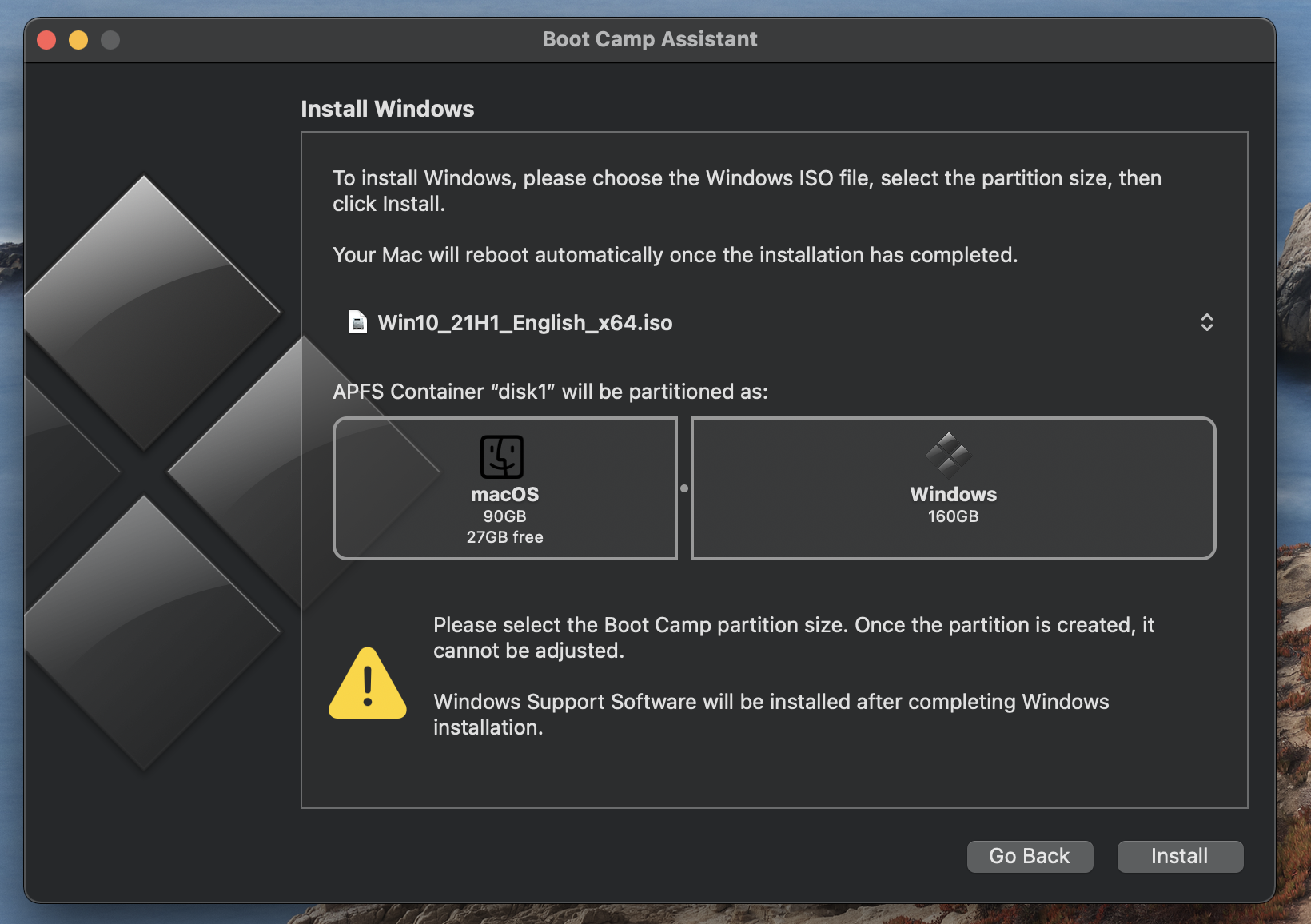Grab the partition divider handle dot

click(x=684, y=488)
